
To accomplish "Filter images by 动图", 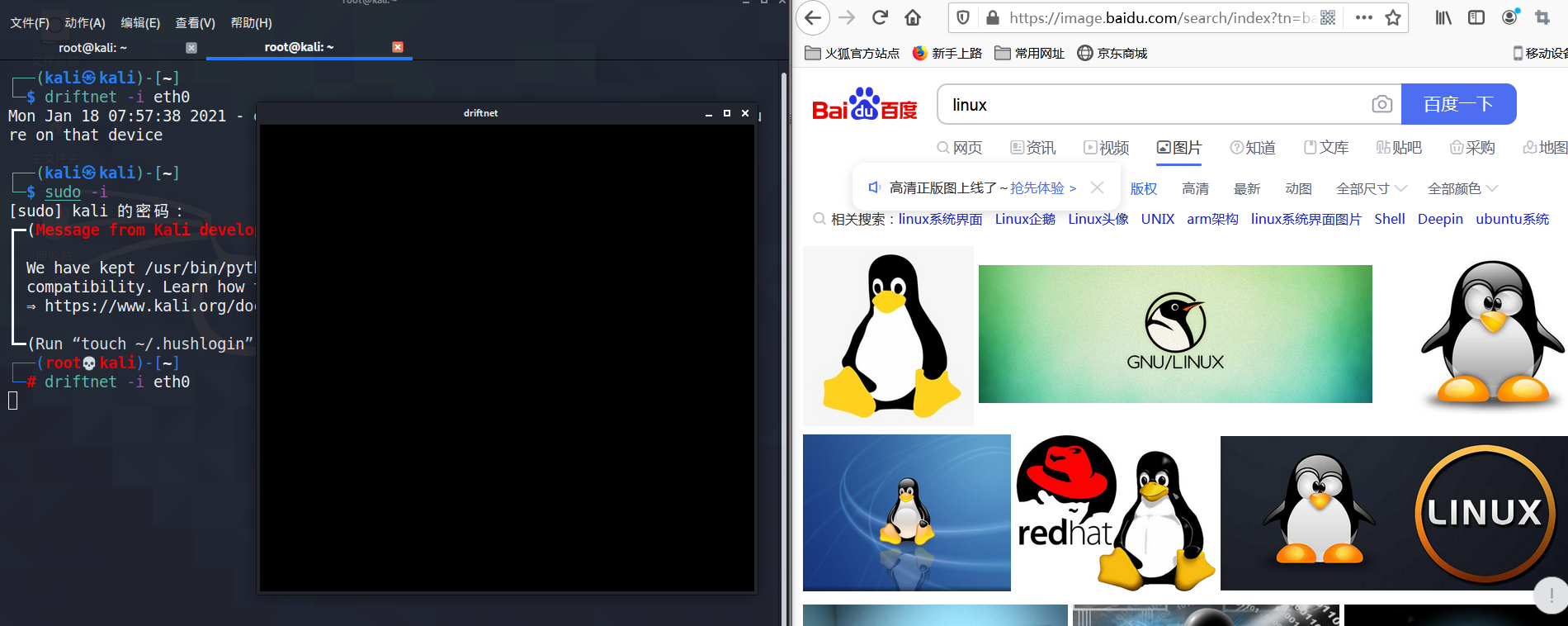I will (1298, 189).
